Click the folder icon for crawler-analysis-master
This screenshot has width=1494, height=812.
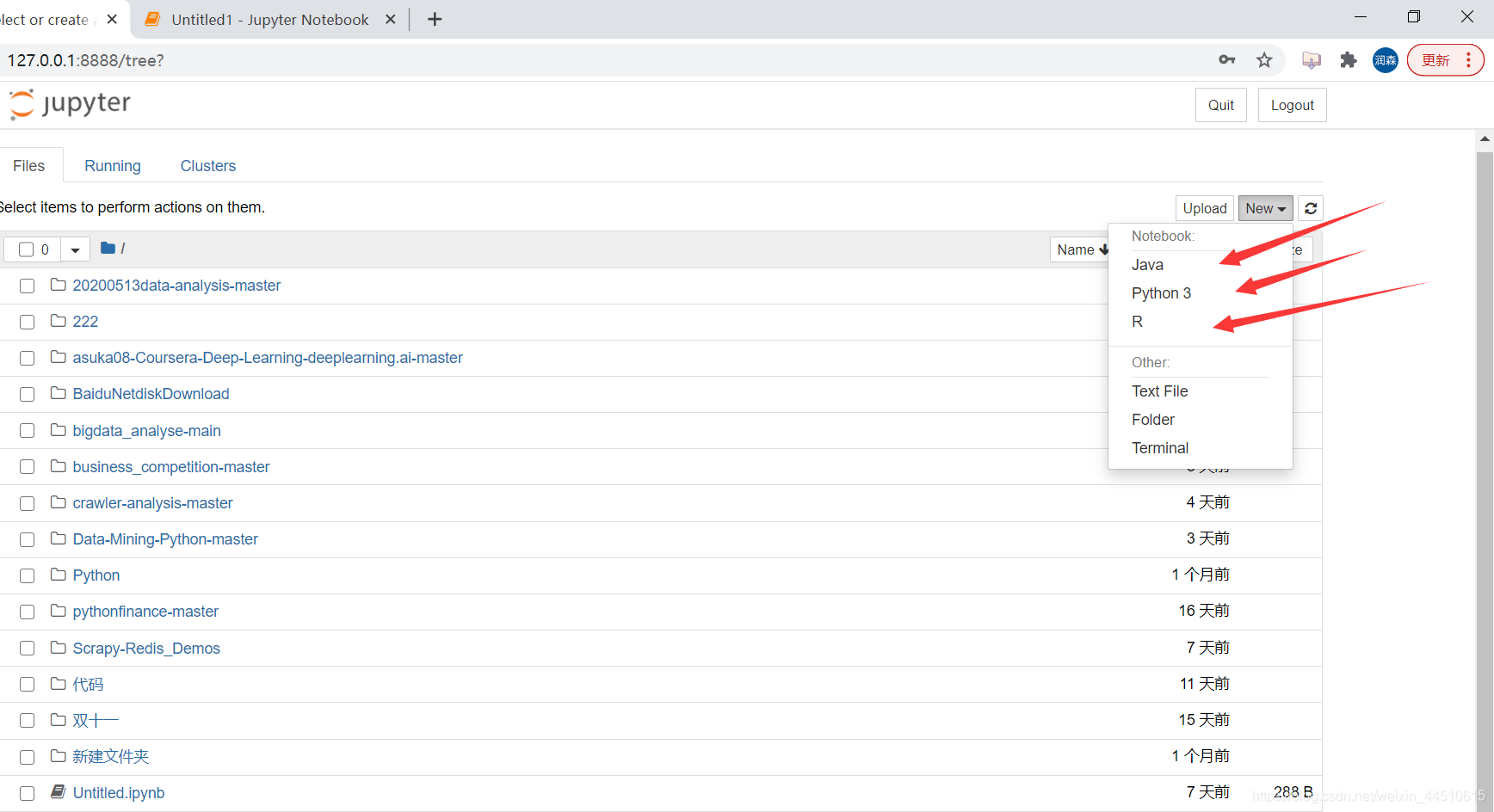(59, 502)
